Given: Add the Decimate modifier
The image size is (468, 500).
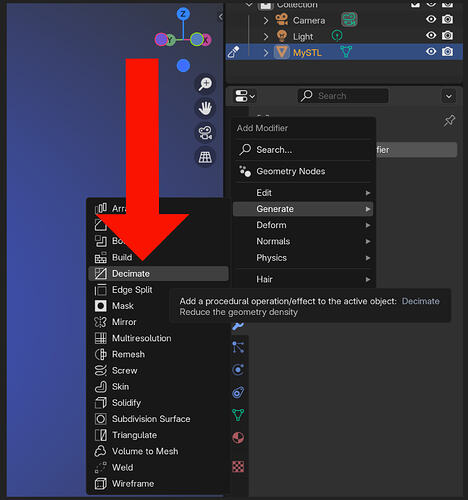Looking at the screenshot, I should [x=158, y=274].
